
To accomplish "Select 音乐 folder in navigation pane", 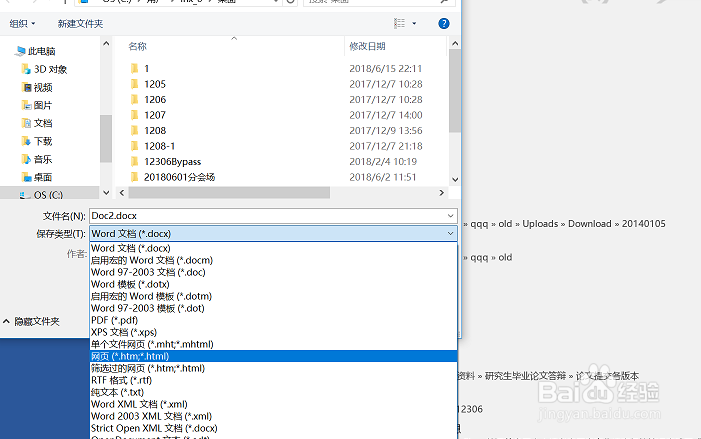I will [x=37, y=159].
